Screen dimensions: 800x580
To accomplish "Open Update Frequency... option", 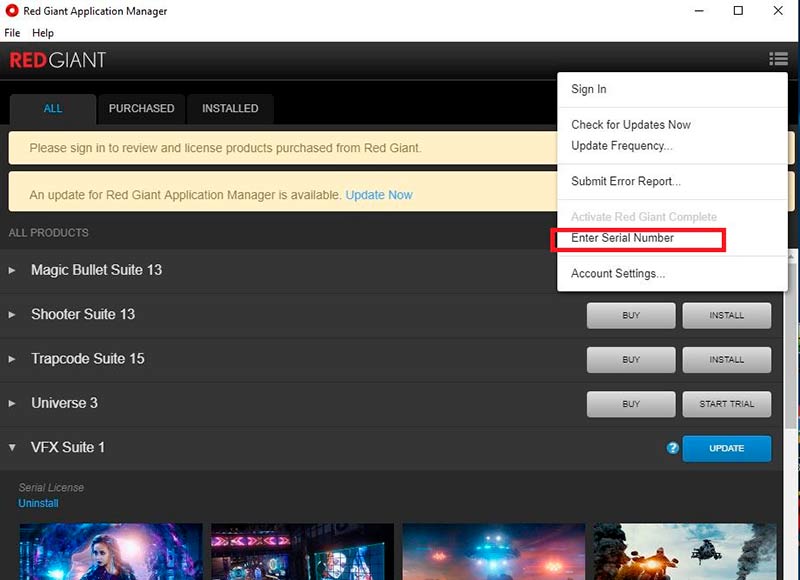I will pos(622,146).
